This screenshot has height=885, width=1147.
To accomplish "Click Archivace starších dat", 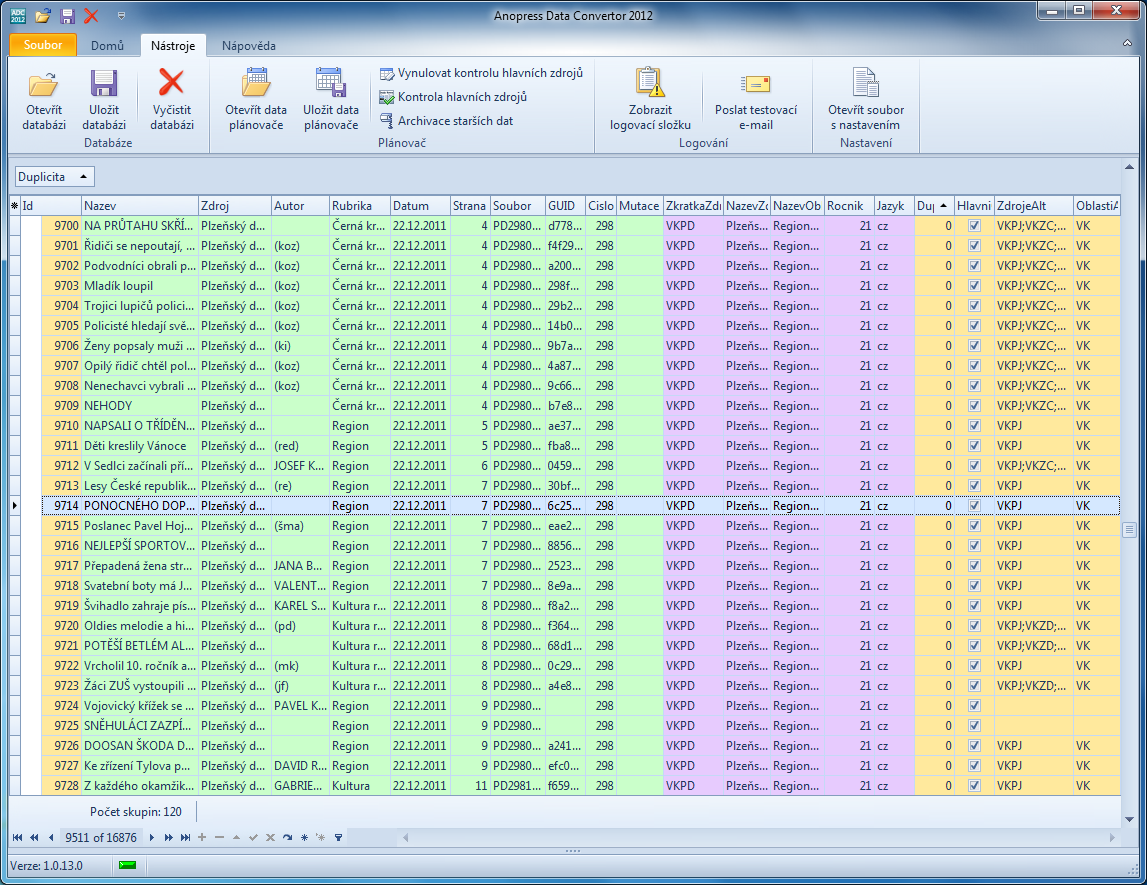I will click(x=455, y=121).
